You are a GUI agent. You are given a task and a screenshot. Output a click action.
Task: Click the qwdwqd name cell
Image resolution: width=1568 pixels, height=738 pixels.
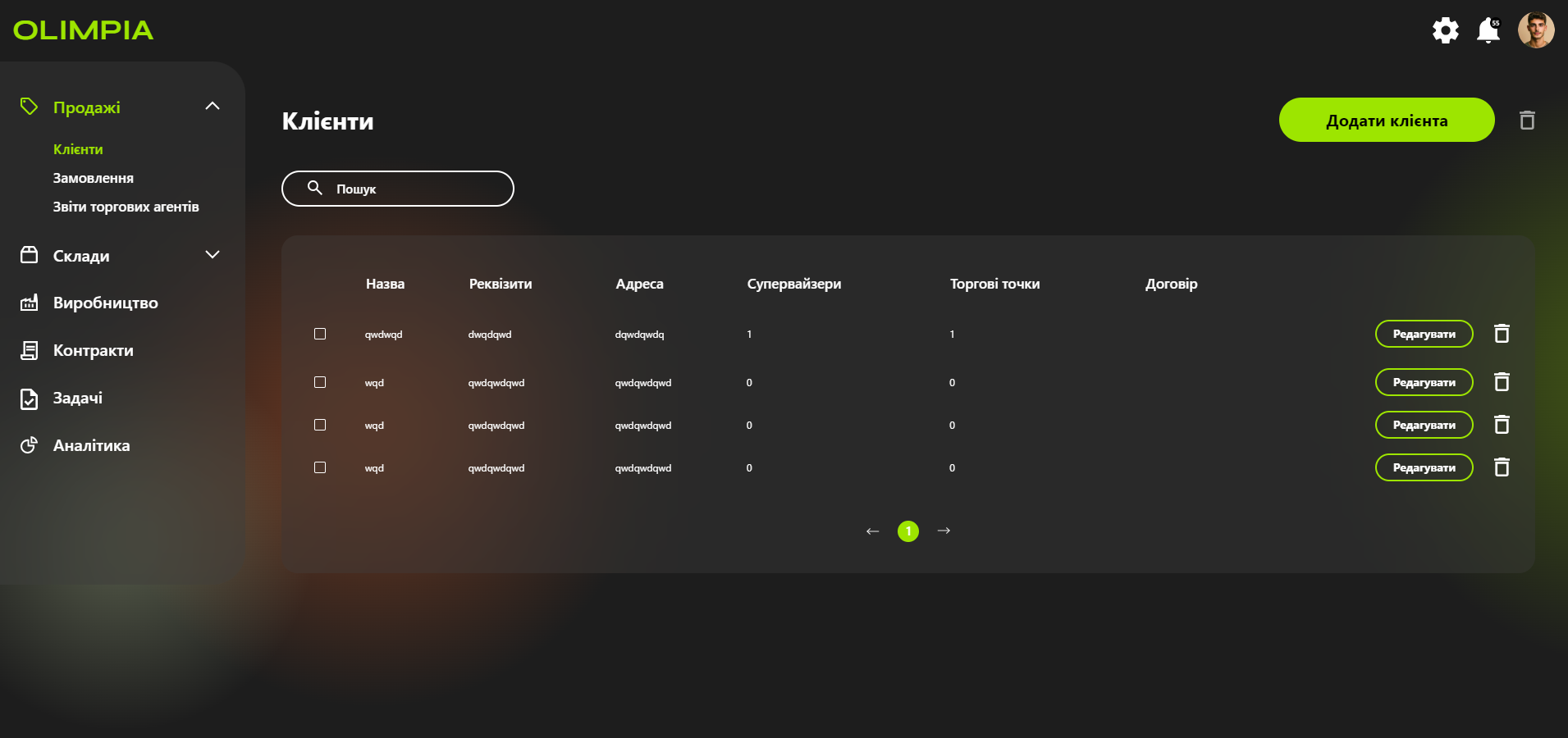click(x=384, y=335)
